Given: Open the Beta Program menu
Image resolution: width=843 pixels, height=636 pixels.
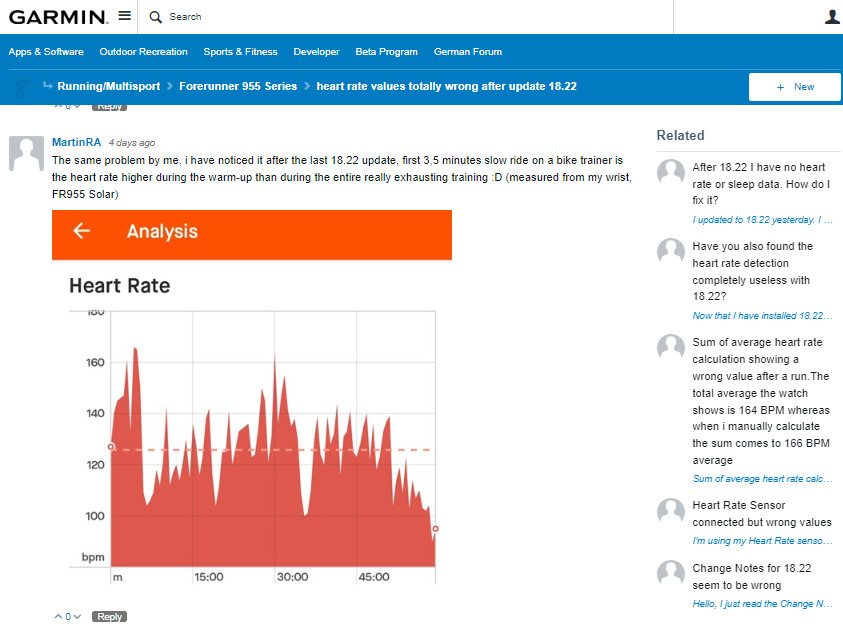Looking at the screenshot, I should click(x=387, y=52).
